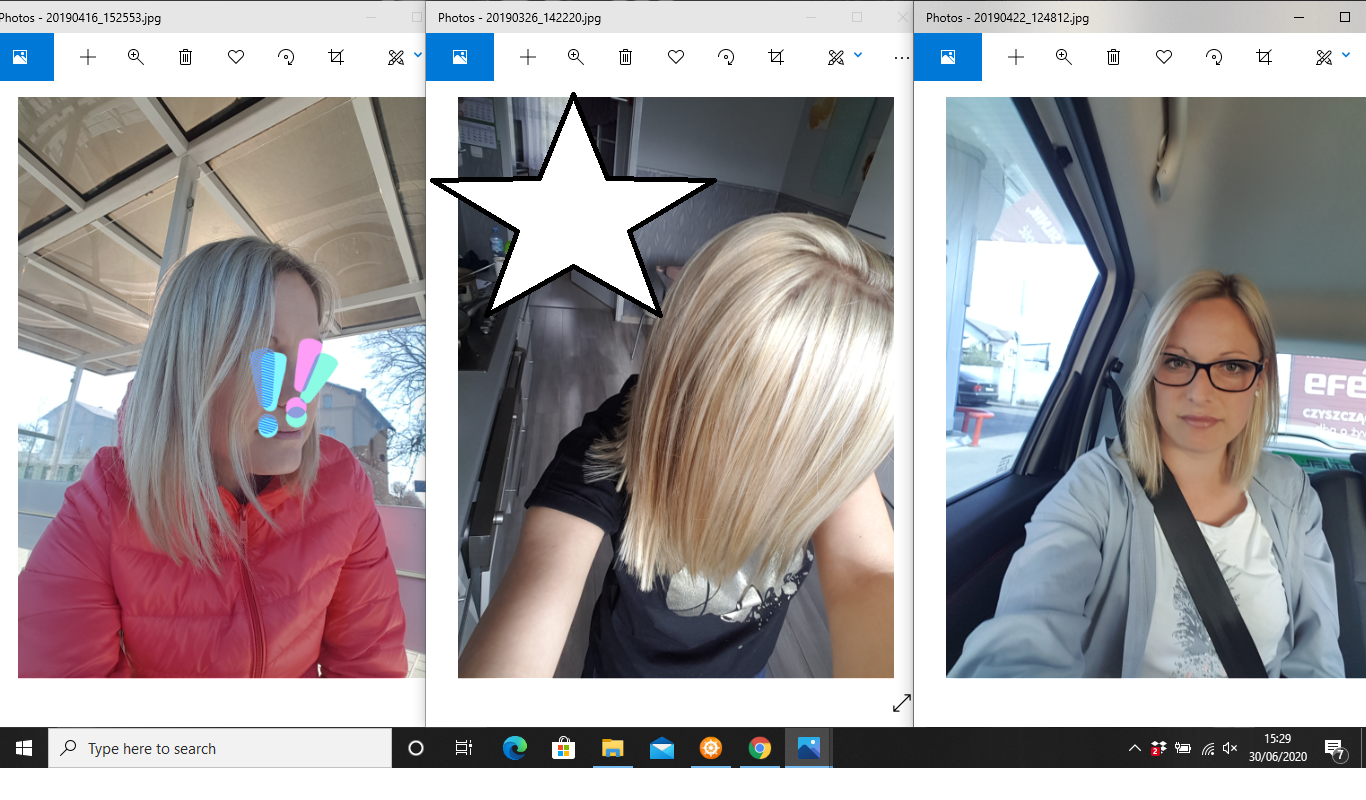The width and height of the screenshot is (1366, 800).
Task: Open the notification center with 7 notifications
Action: pos(1334,748)
